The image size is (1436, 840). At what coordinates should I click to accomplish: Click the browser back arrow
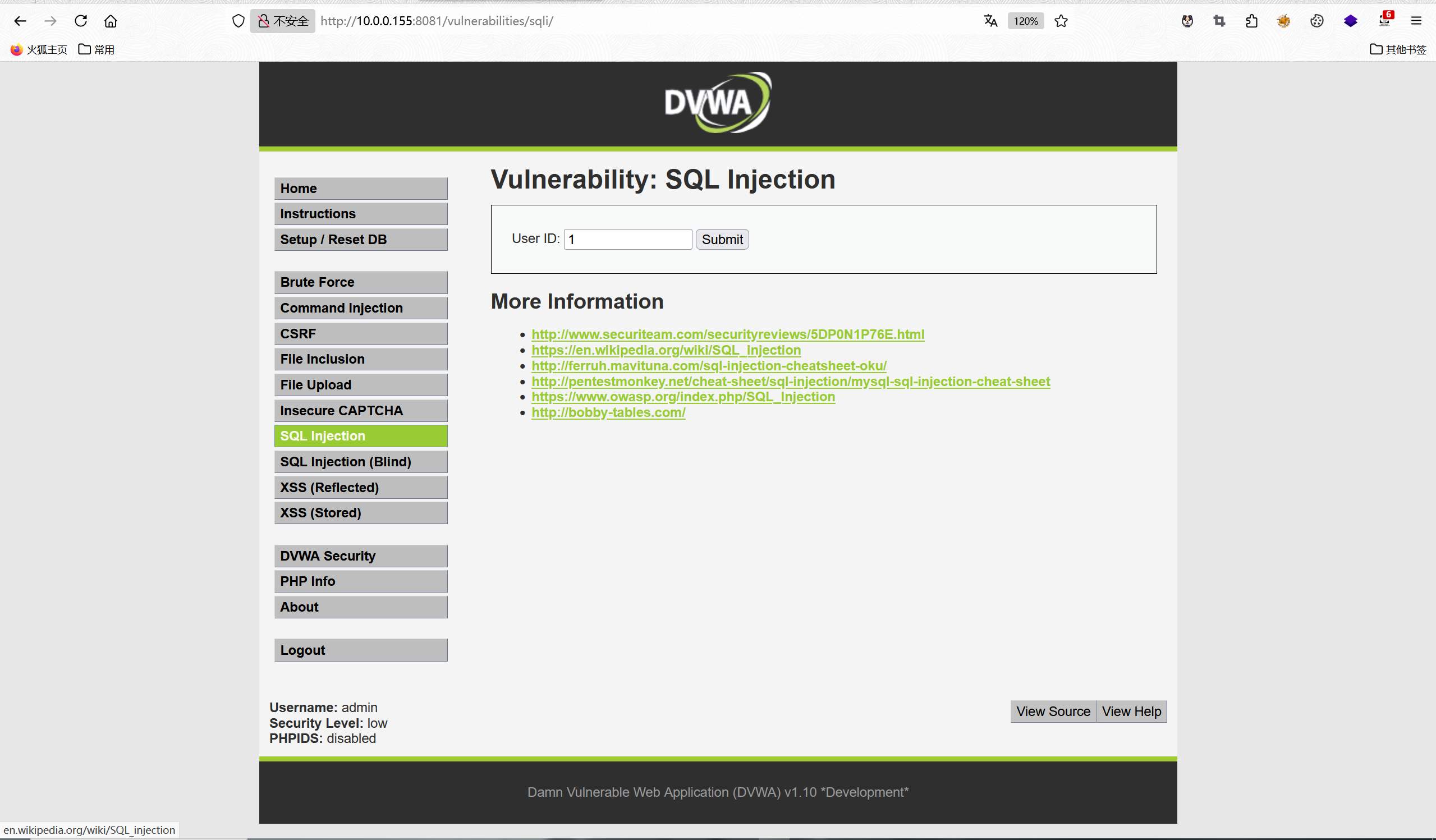(20, 21)
